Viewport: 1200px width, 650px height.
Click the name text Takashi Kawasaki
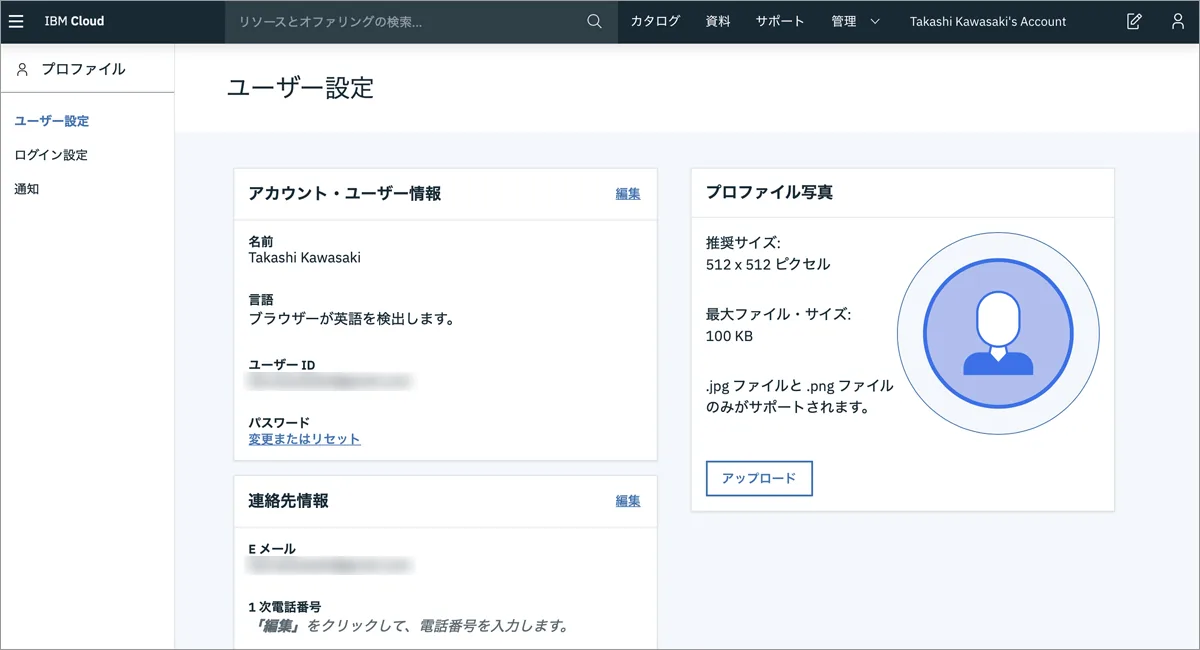coord(304,257)
